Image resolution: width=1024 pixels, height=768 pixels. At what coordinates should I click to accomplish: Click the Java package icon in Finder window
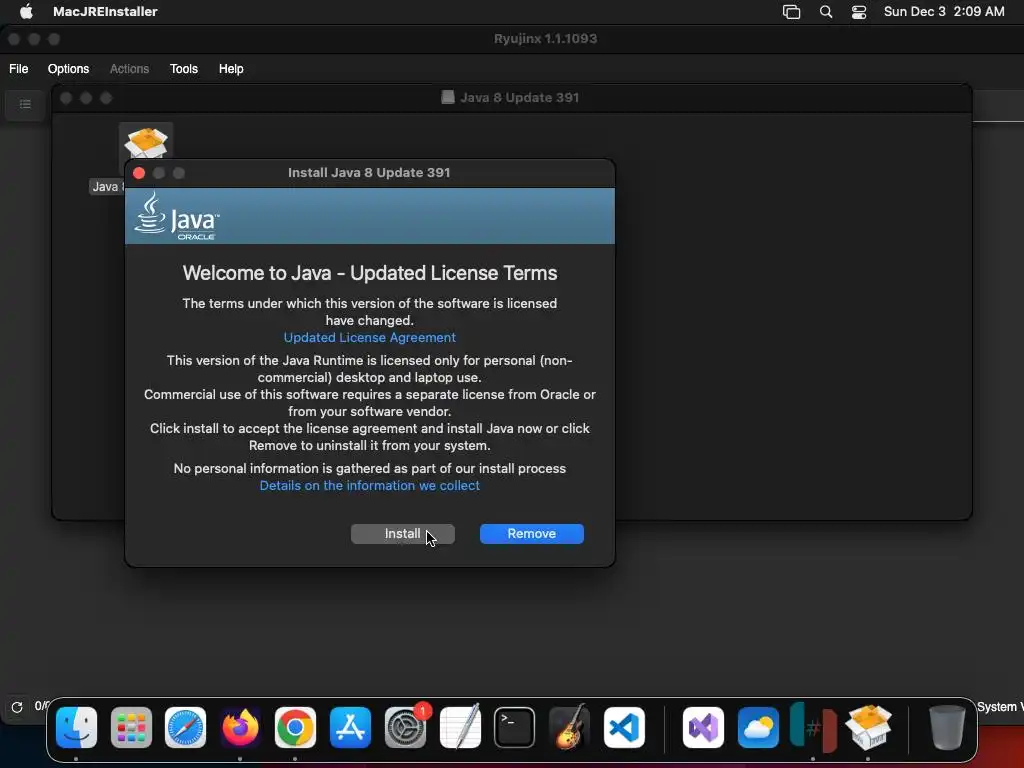click(146, 142)
